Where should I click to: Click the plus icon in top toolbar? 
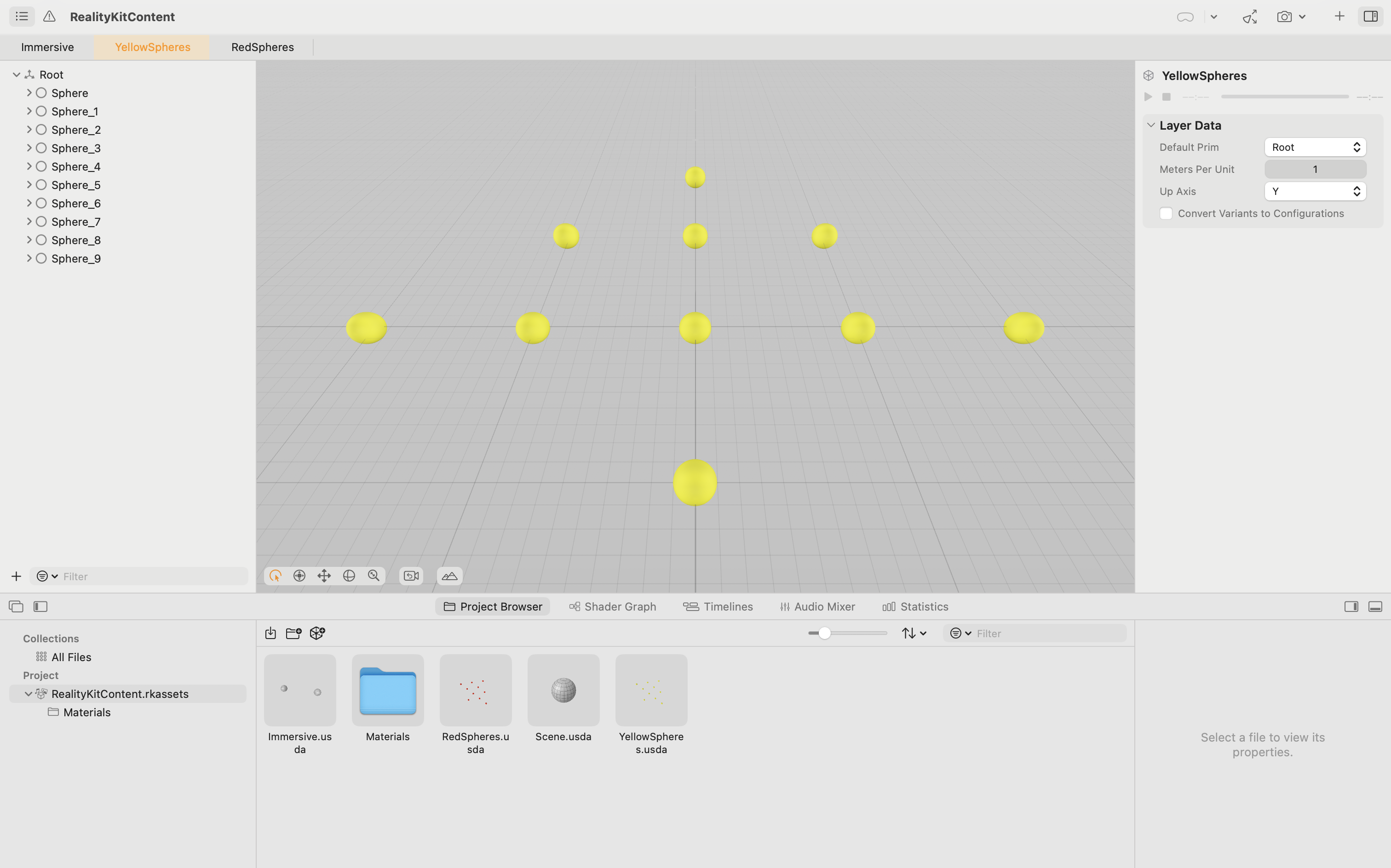1339,16
